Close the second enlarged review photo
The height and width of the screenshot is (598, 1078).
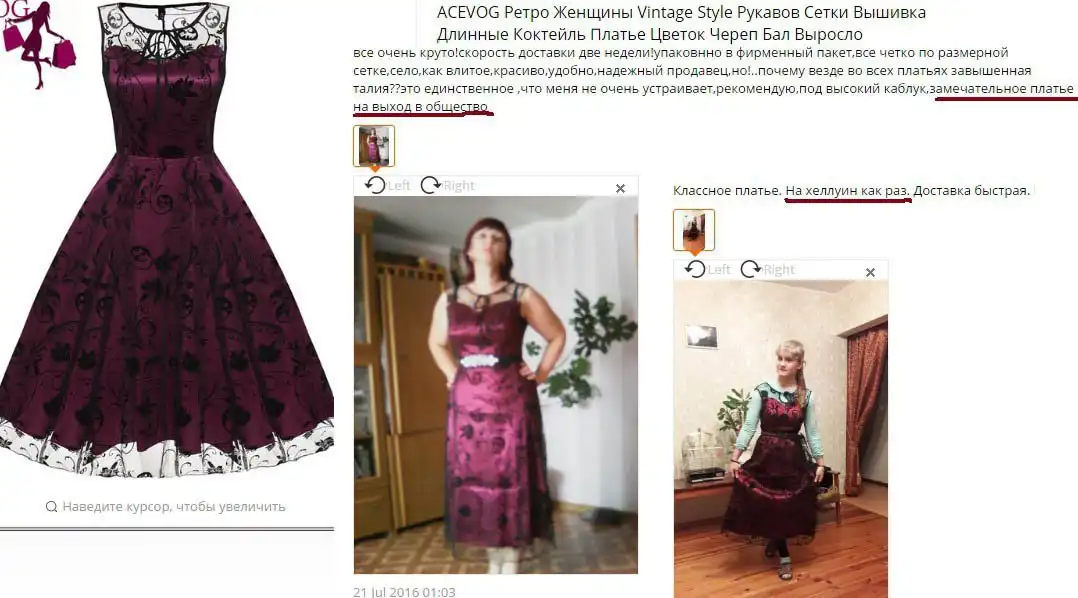[870, 273]
